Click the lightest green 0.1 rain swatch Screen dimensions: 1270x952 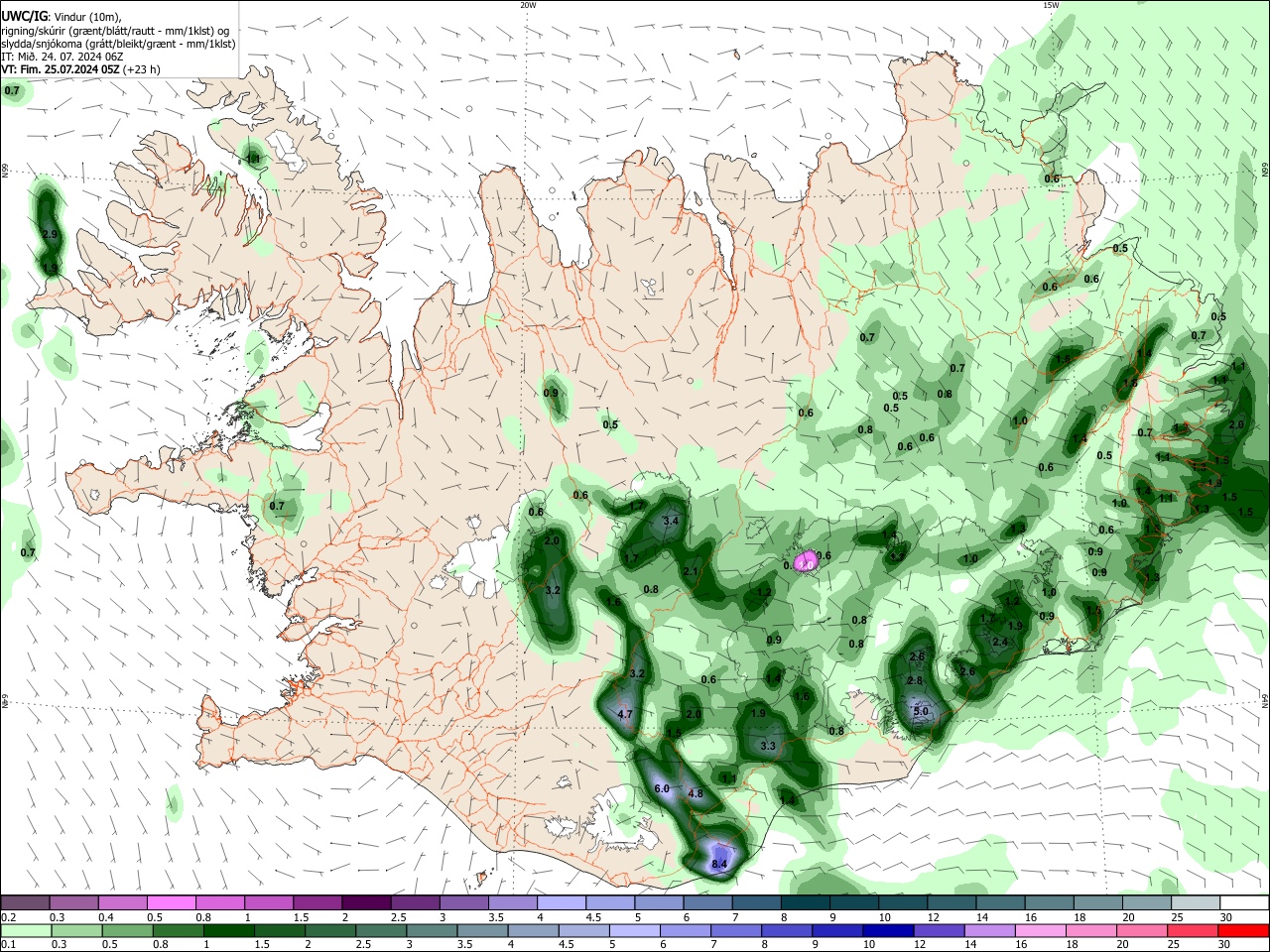25,931
